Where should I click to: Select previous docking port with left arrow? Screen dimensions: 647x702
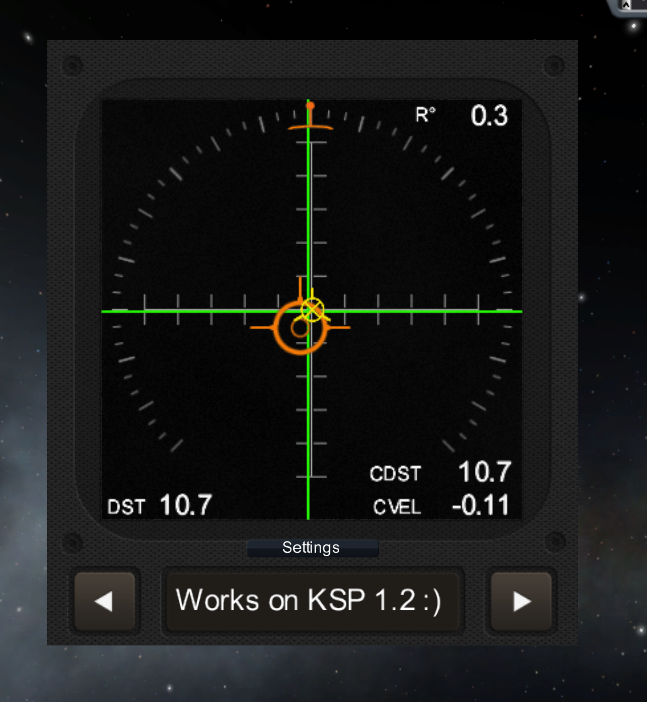pyautogui.click(x=105, y=601)
